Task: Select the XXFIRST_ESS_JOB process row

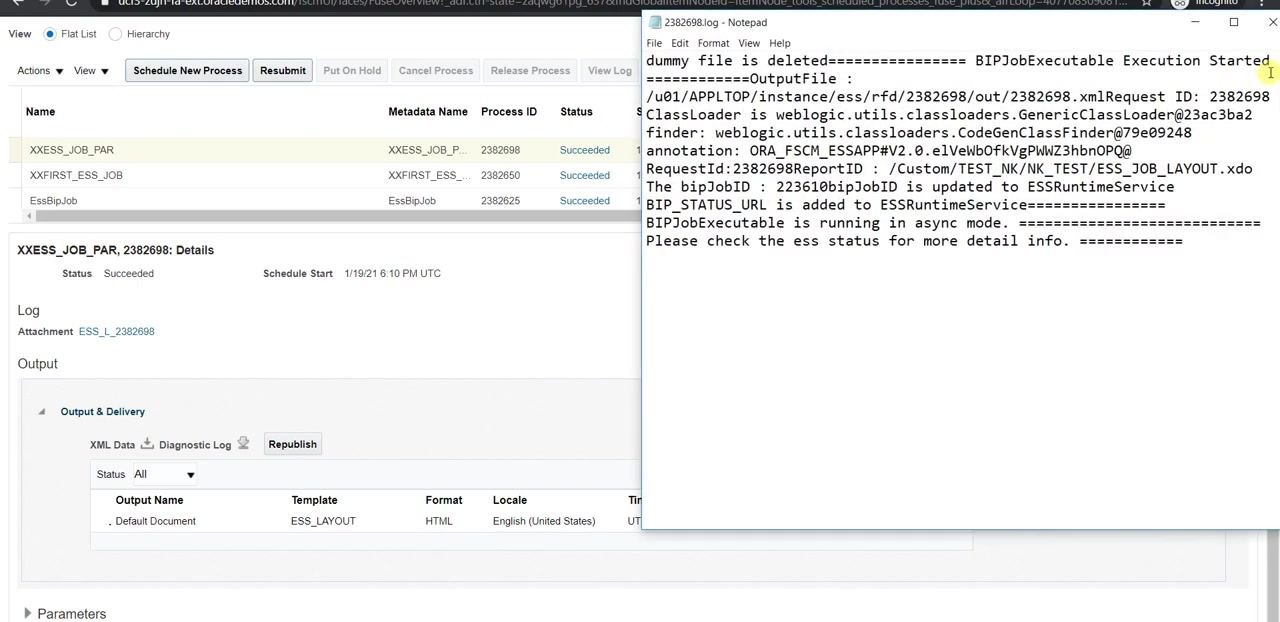Action: (x=325, y=175)
